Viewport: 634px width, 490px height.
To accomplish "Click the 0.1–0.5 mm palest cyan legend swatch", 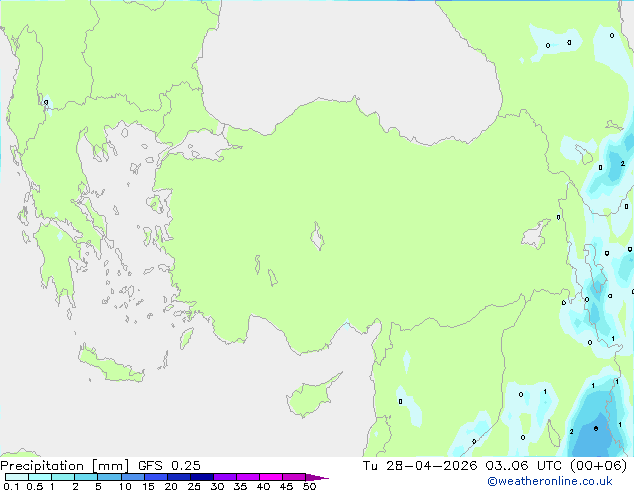I will coord(17,477).
